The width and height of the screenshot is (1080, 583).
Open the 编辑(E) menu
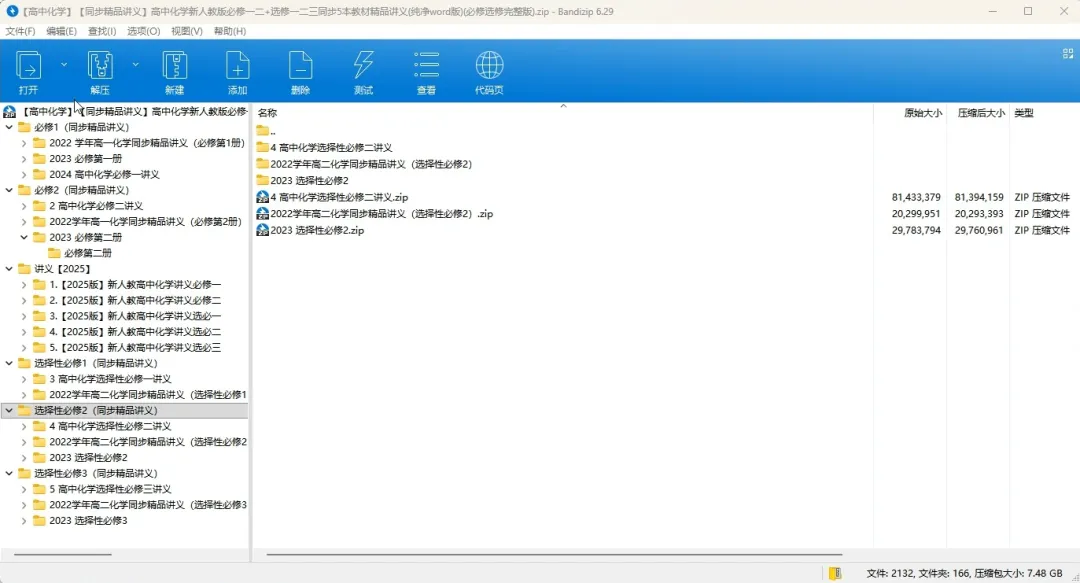(61, 31)
